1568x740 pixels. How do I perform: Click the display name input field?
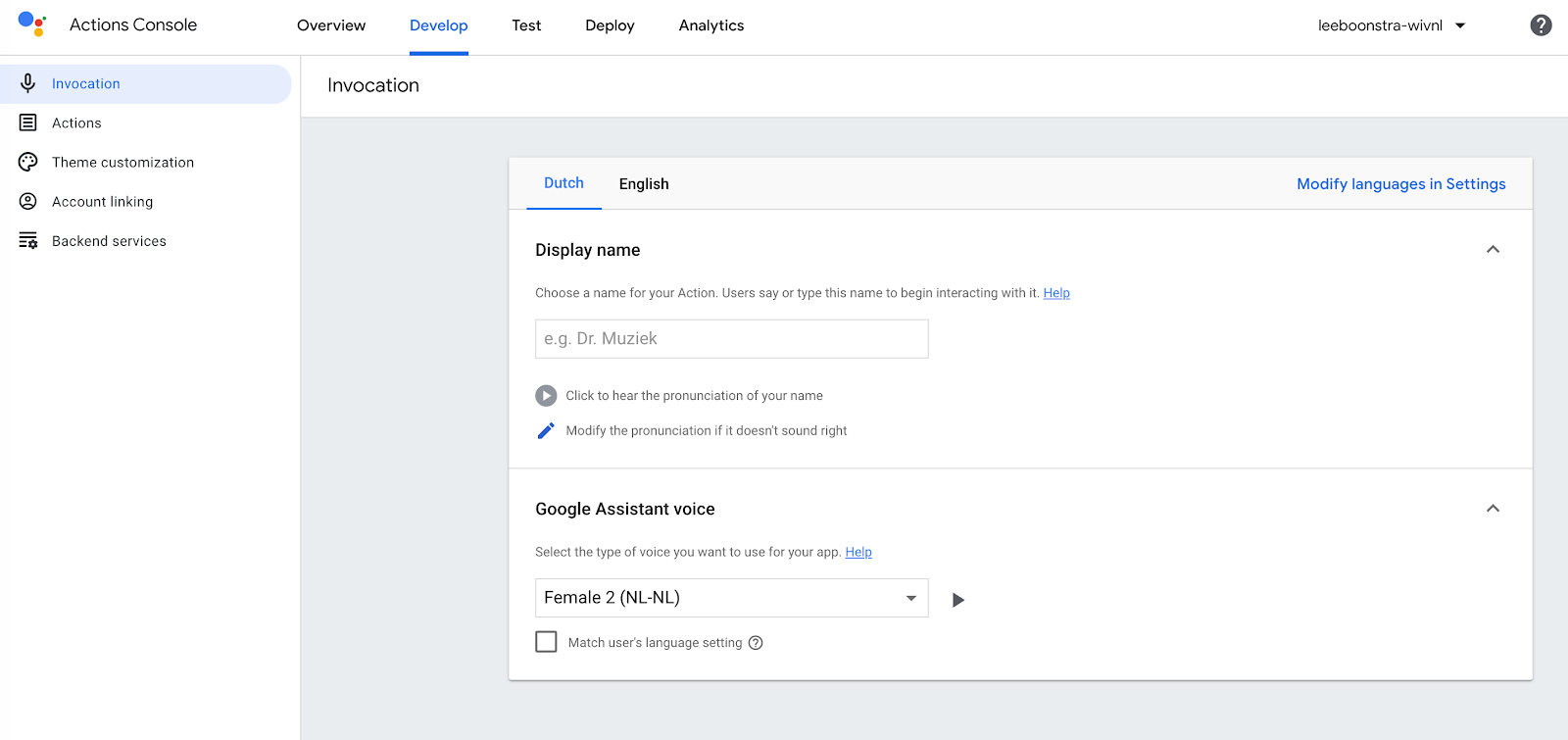[x=731, y=339]
